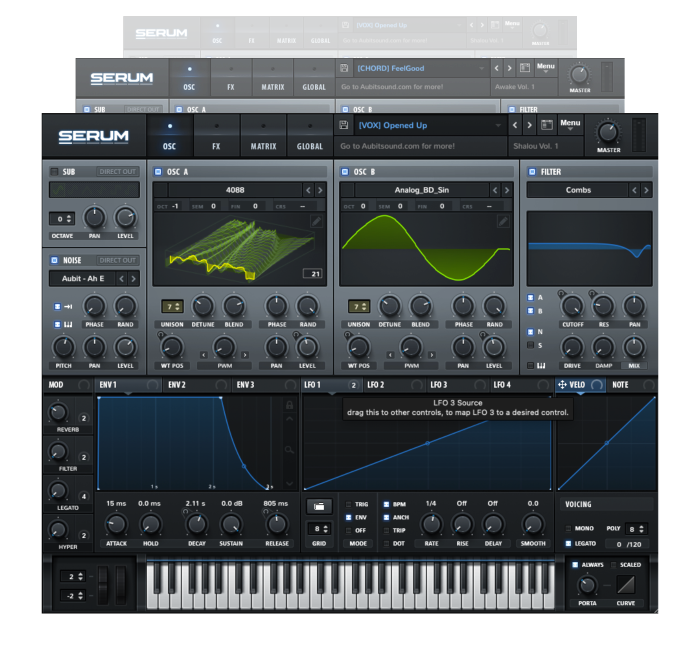Switch to OSC tab in middle background window
The height and width of the screenshot is (650, 700).
click(189, 79)
